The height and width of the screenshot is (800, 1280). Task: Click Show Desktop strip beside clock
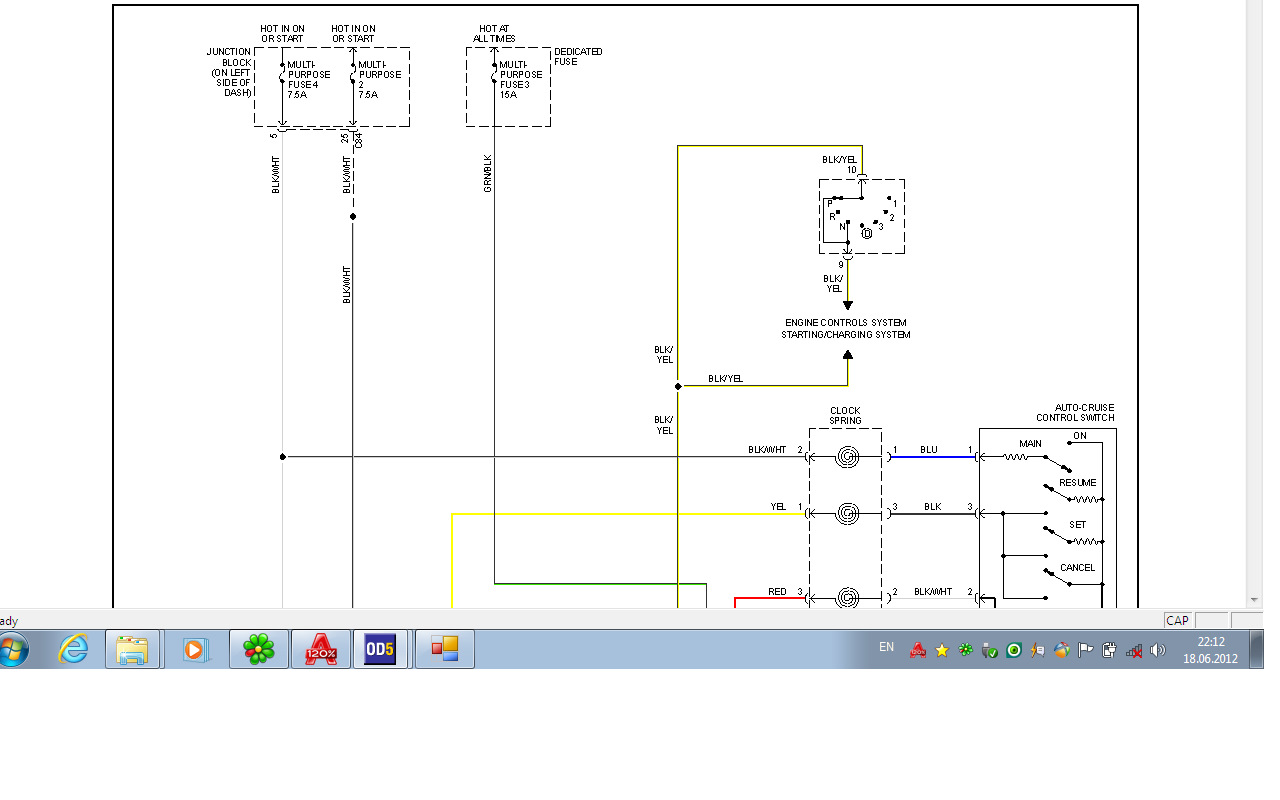pyautogui.click(x=1256, y=650)
